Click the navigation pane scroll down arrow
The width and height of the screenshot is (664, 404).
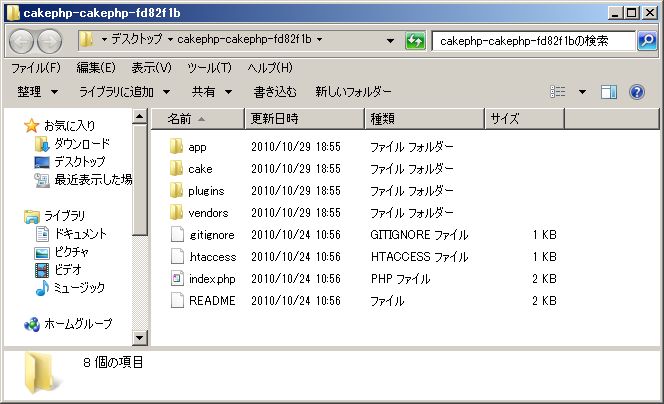pos(139,338)
